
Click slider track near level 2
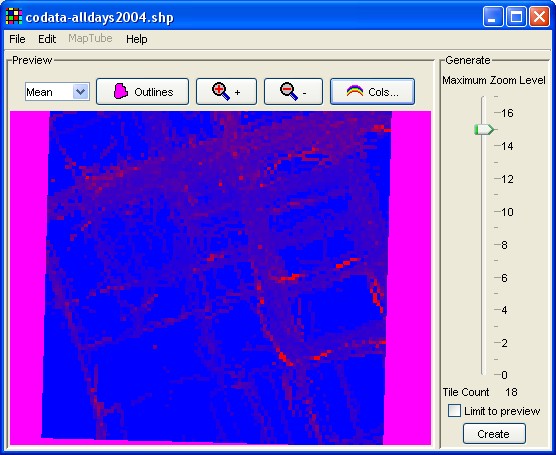[483, 343]
